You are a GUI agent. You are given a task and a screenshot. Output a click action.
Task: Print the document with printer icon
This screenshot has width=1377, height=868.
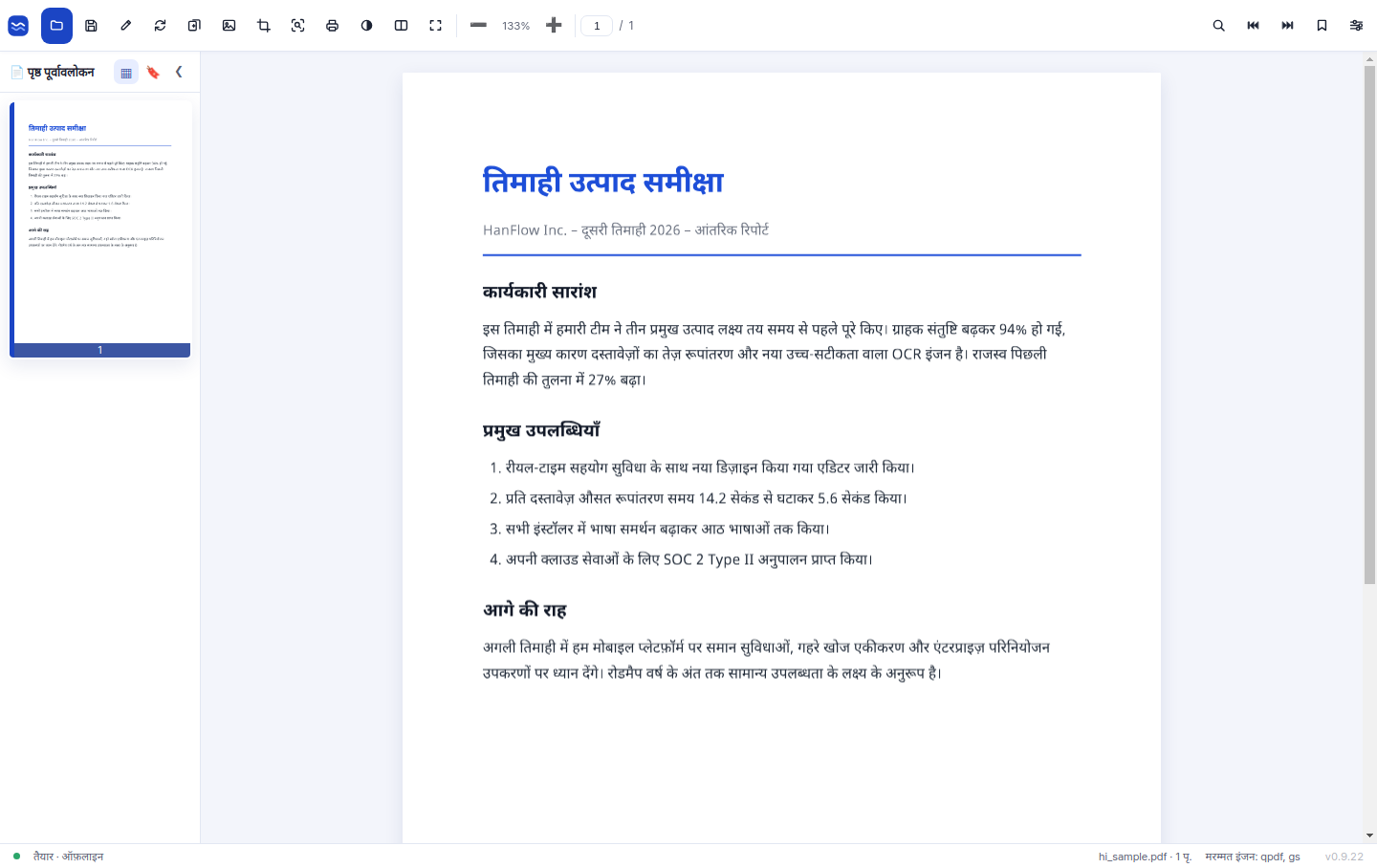pyautogui.click(x=332, y=26)
